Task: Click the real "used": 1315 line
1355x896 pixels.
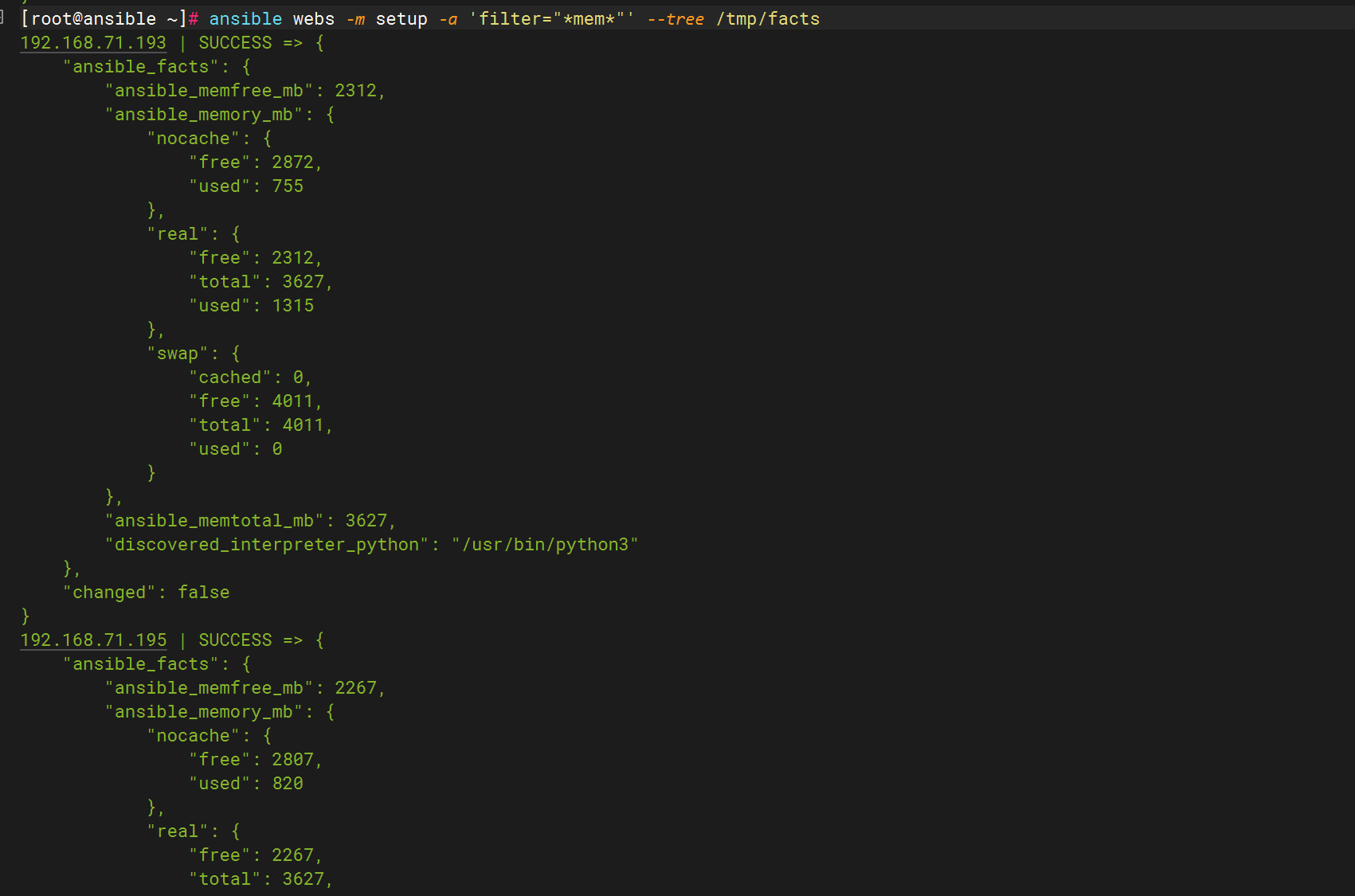Action: click(x=251, y=306)
